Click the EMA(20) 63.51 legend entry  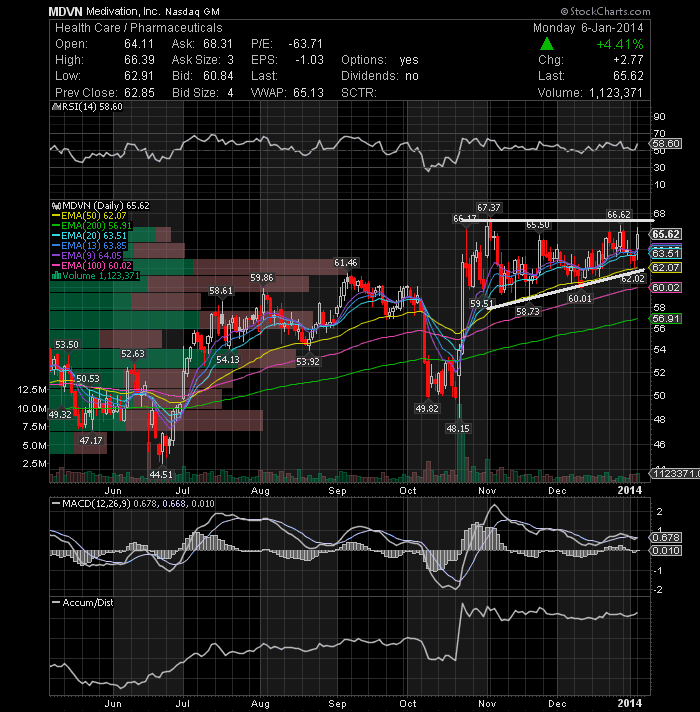89,236
